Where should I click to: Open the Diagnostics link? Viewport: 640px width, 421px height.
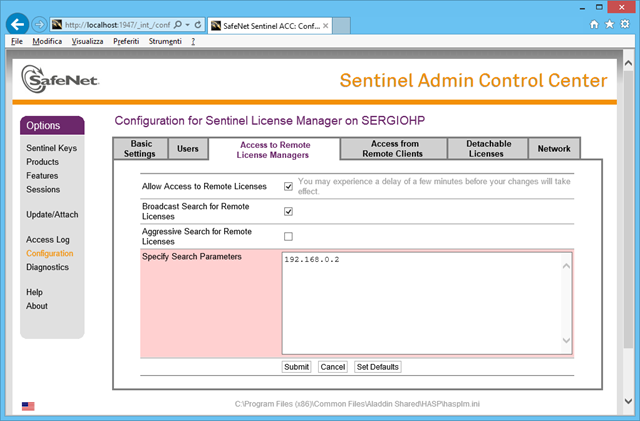tap(47, 267)
